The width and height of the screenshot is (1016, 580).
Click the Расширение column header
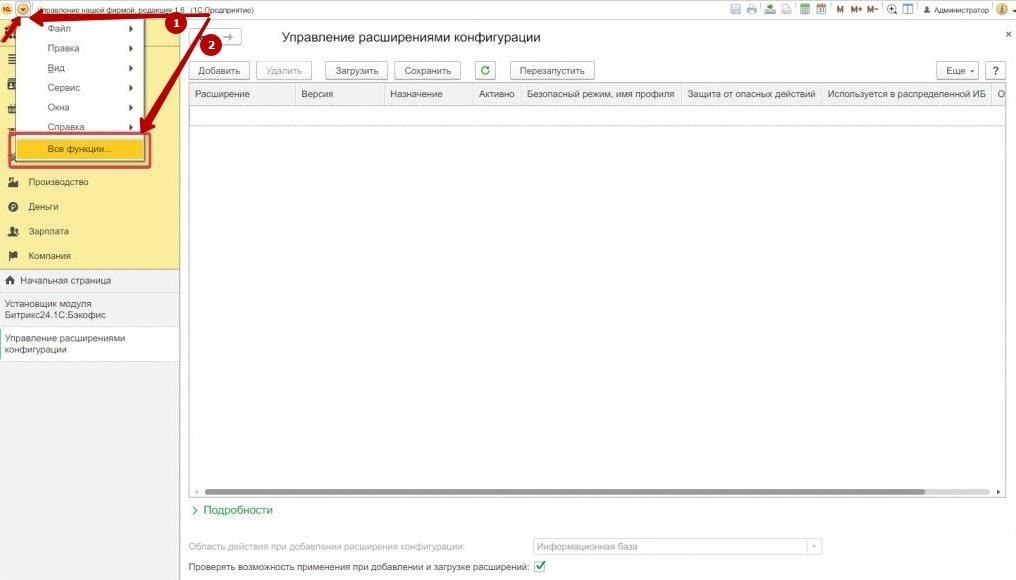242,94
